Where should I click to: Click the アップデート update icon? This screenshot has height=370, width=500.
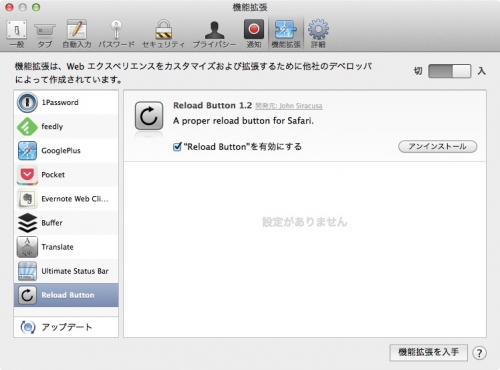27,327
